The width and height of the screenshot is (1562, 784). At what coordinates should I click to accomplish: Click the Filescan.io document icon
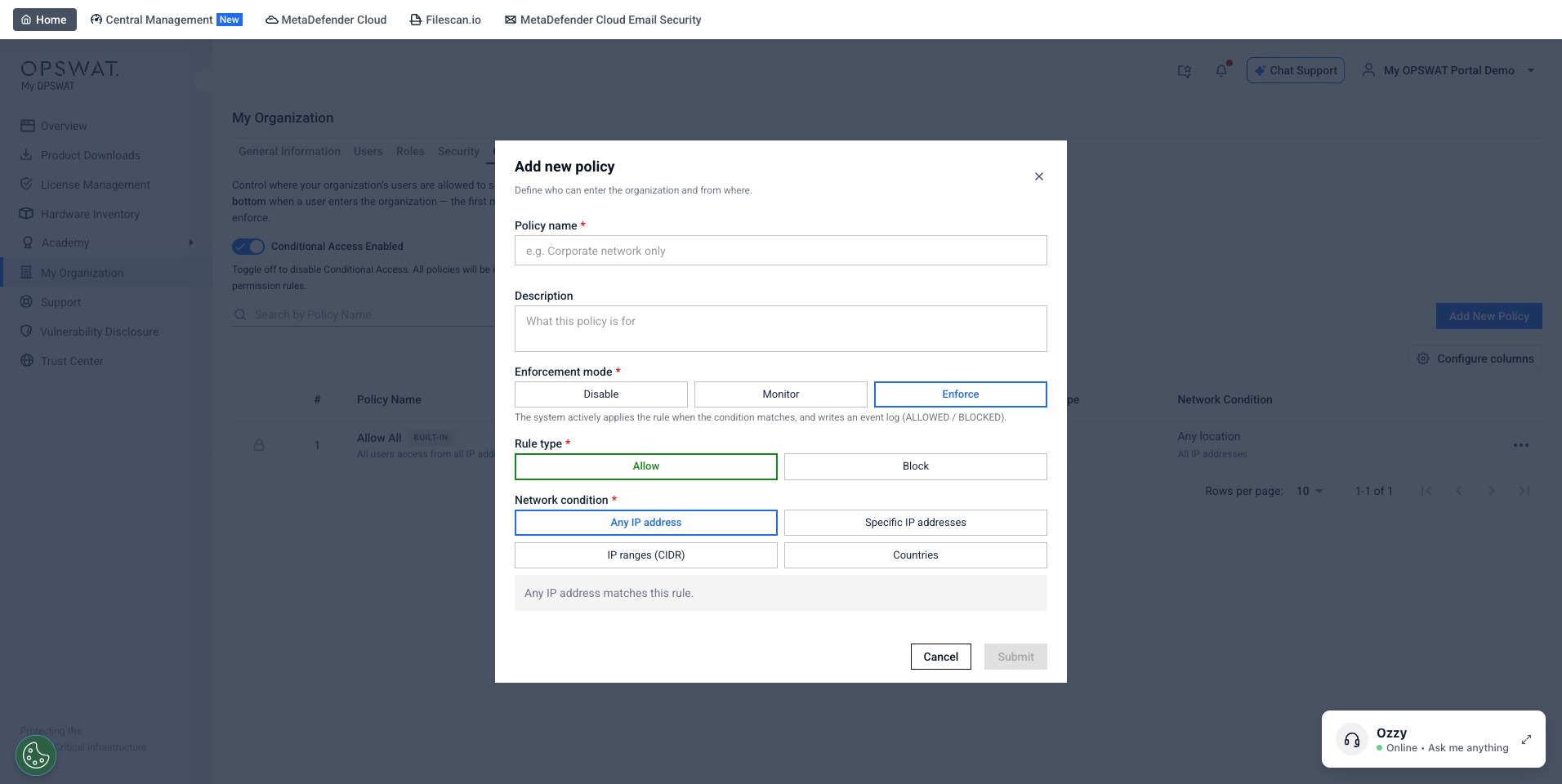click(x=416, y=20)
